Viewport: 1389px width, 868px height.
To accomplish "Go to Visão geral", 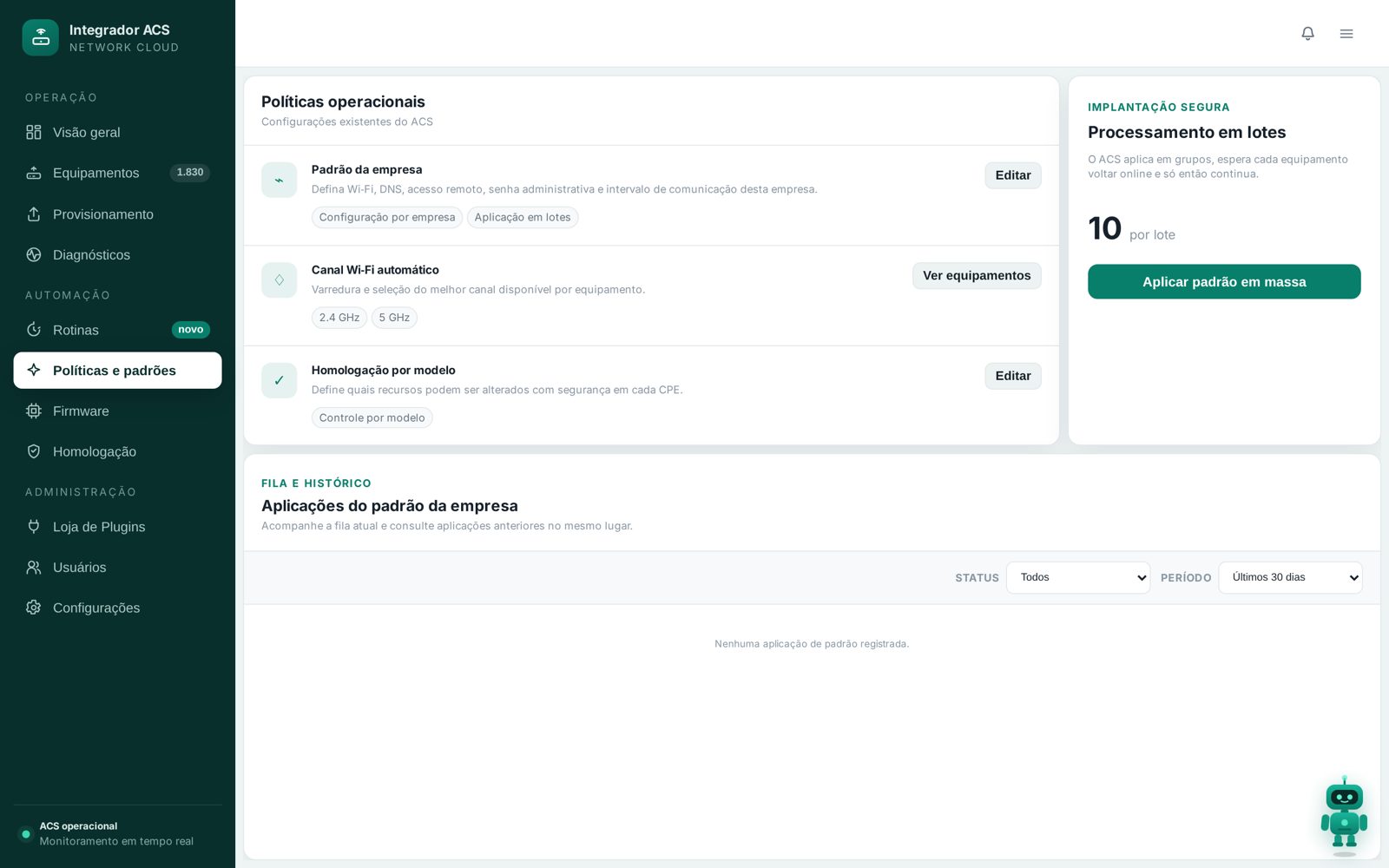I will click(x=117, y=132).
